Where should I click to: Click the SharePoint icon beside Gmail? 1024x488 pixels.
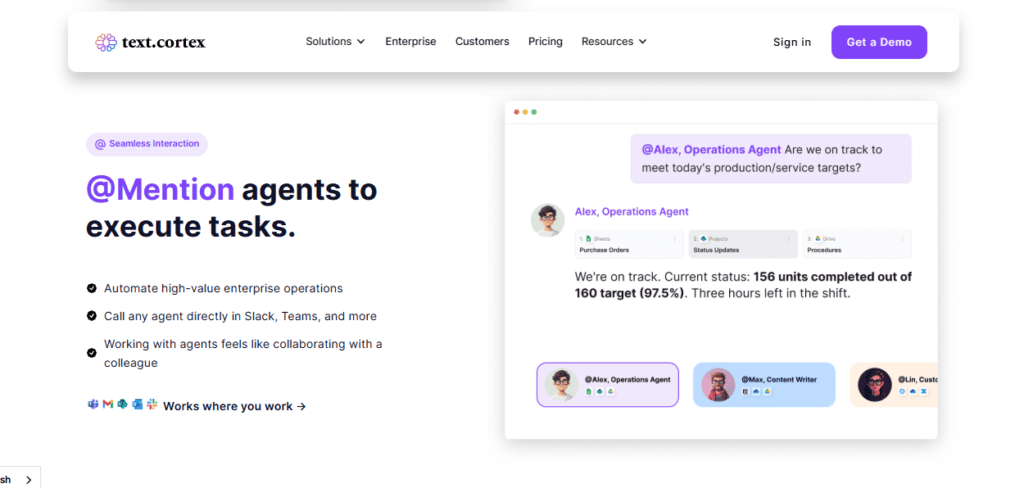122,405
